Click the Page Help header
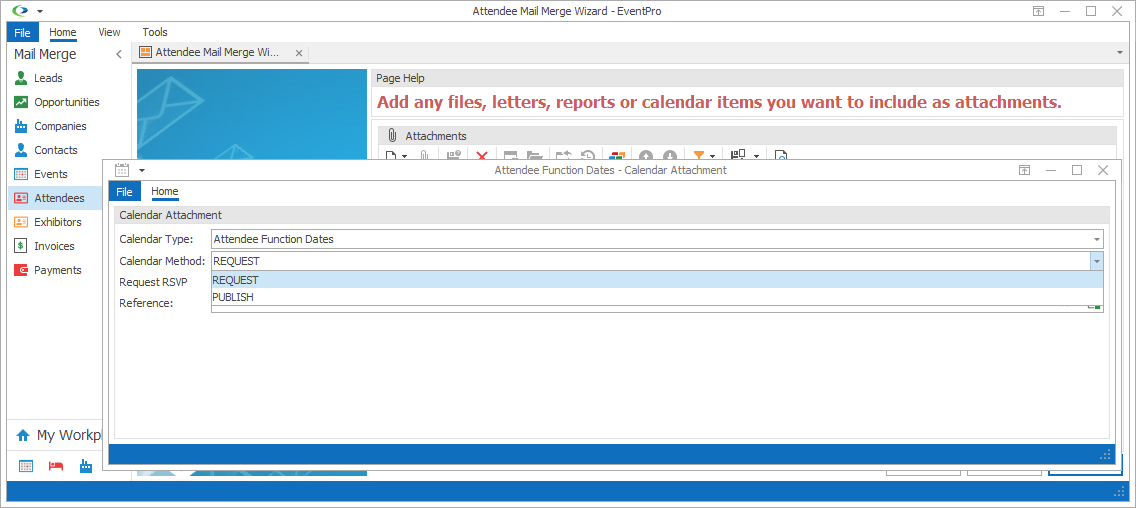The width and height of the screenshot is (1136, 508). (x=401, y=78)
